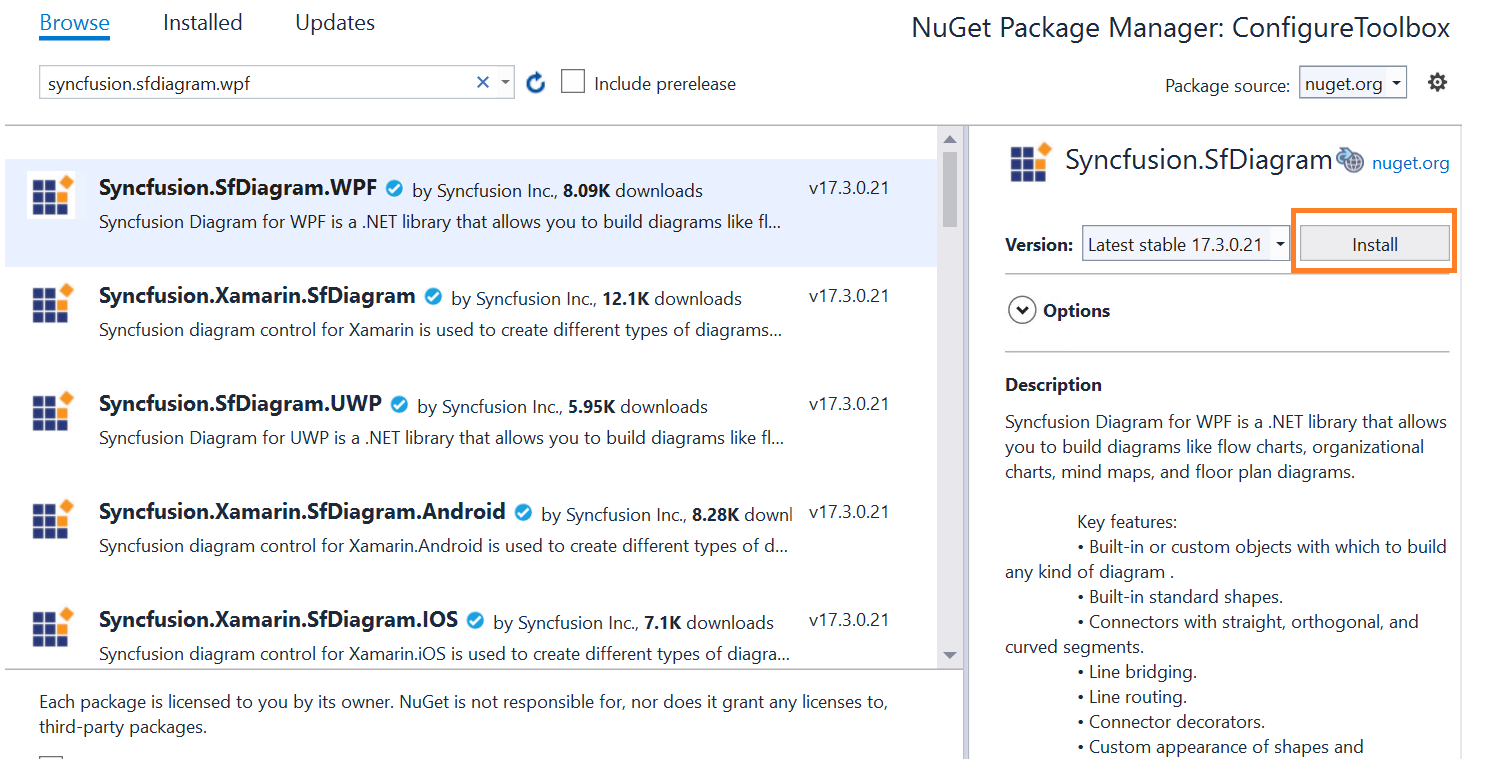Click the package icon in details pane
1489x759 pixels.
1030,162
